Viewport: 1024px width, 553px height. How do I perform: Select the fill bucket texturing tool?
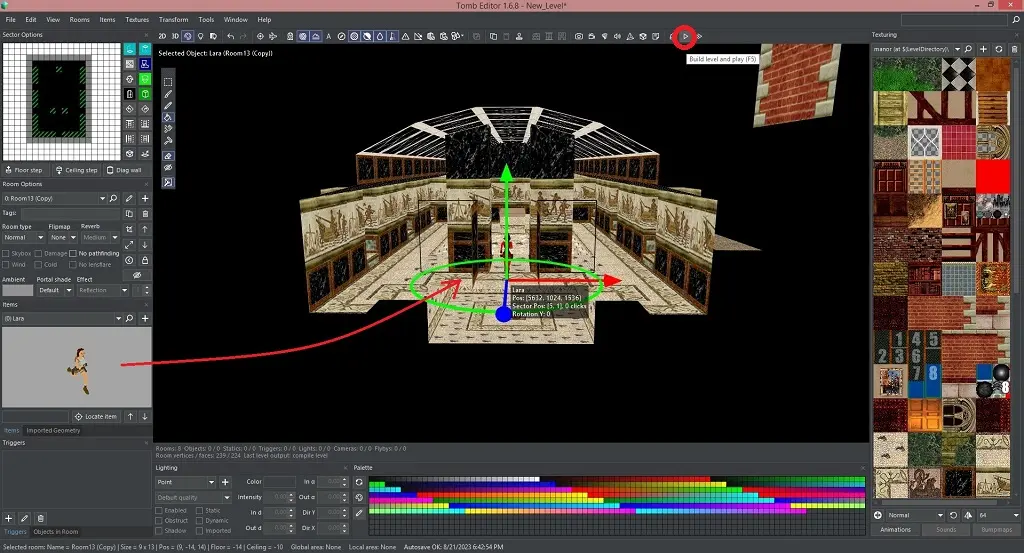tap(168, 117)
